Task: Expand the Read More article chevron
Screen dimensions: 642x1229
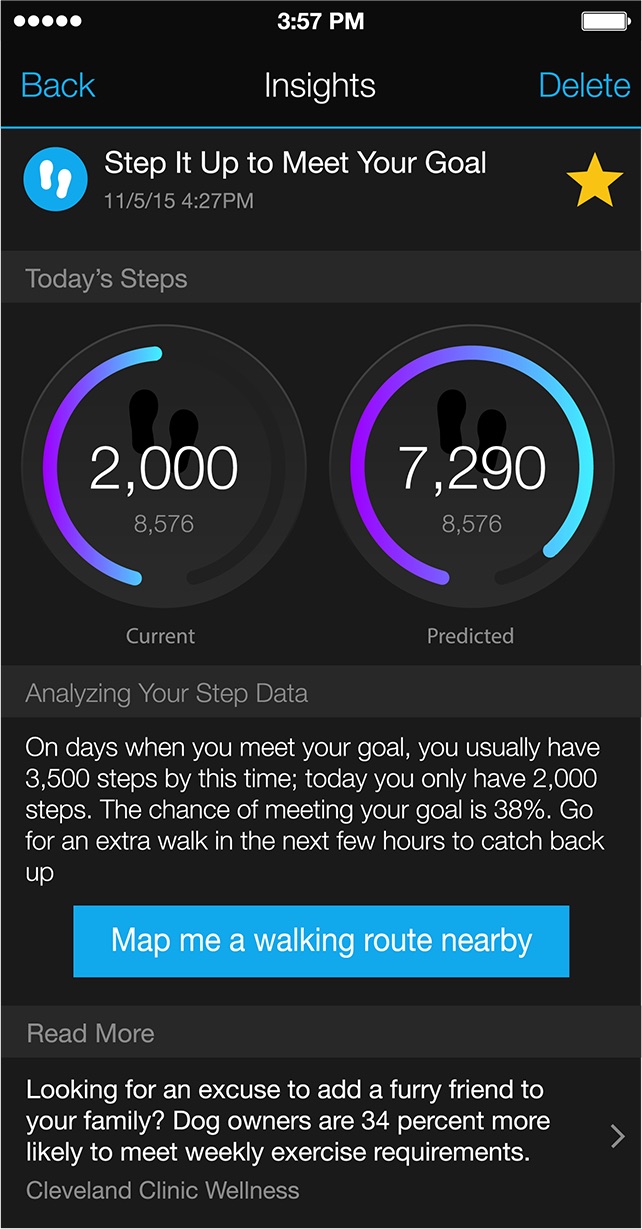Action: pos(617,1136)
